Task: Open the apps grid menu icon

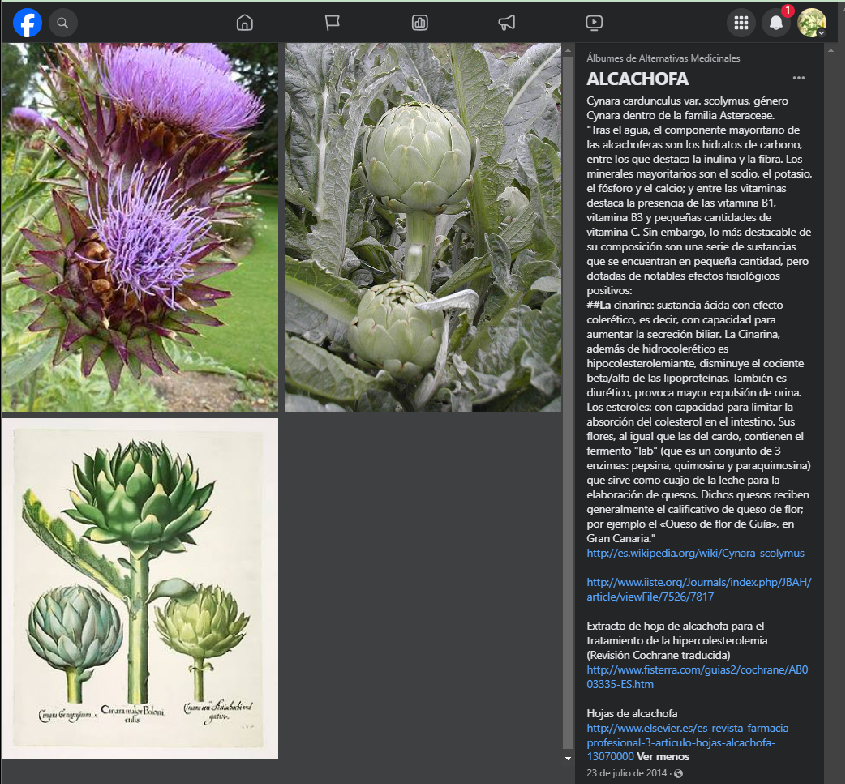Action: pyautogui.click(x=741, y=22)
